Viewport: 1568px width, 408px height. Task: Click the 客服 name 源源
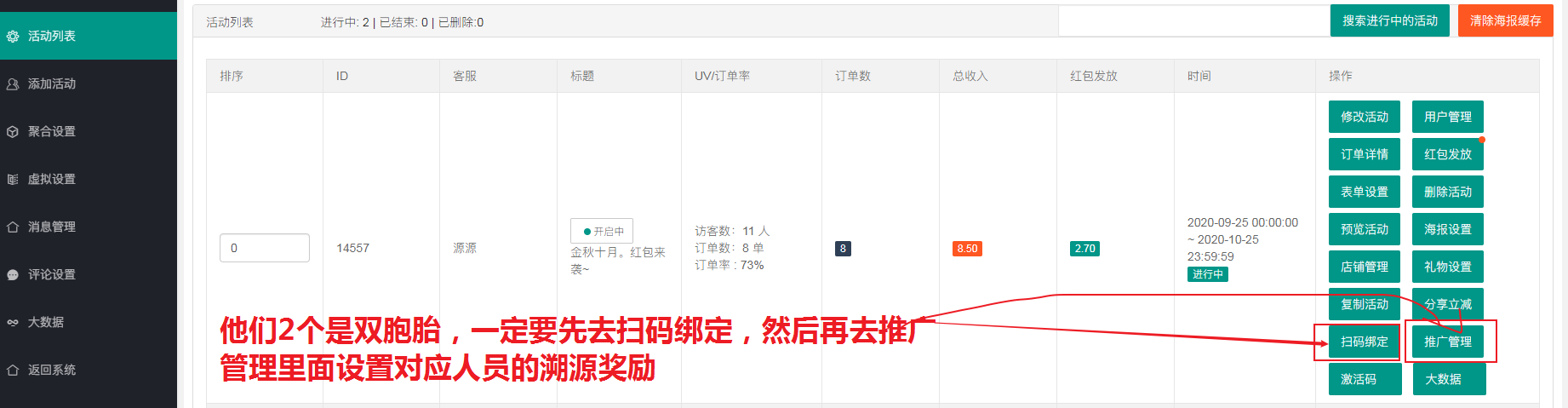click(x=465, y=248)
